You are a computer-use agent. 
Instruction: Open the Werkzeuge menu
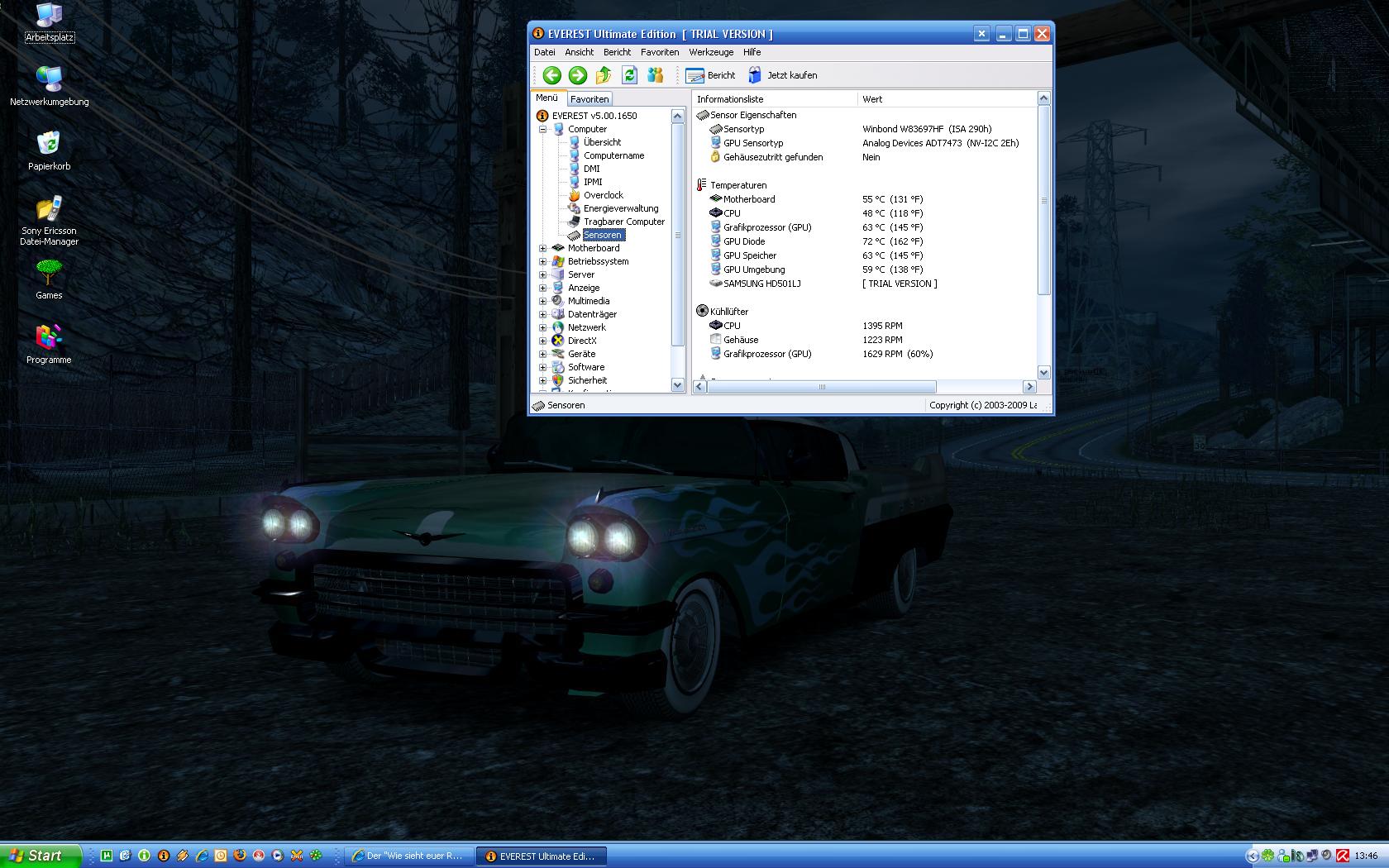click(x=711, y=52)
